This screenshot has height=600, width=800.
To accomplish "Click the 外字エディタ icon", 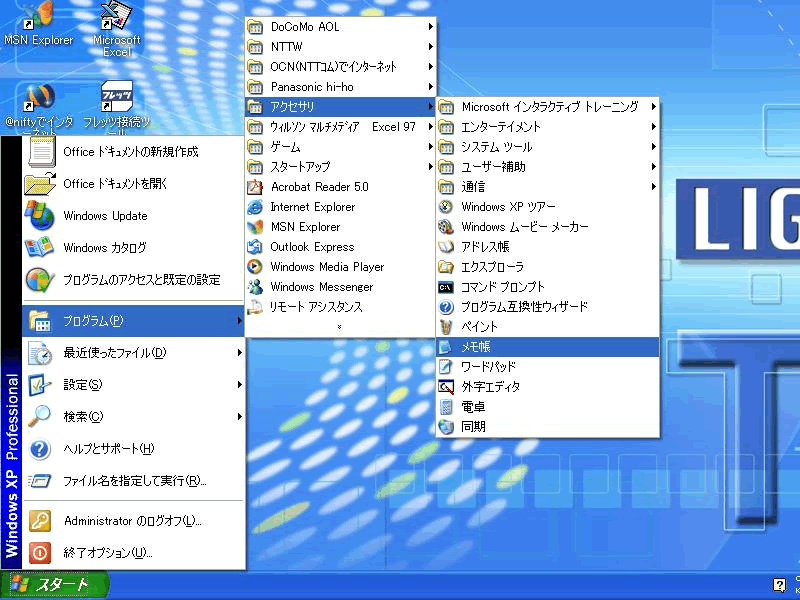I will tap(446, 387).
